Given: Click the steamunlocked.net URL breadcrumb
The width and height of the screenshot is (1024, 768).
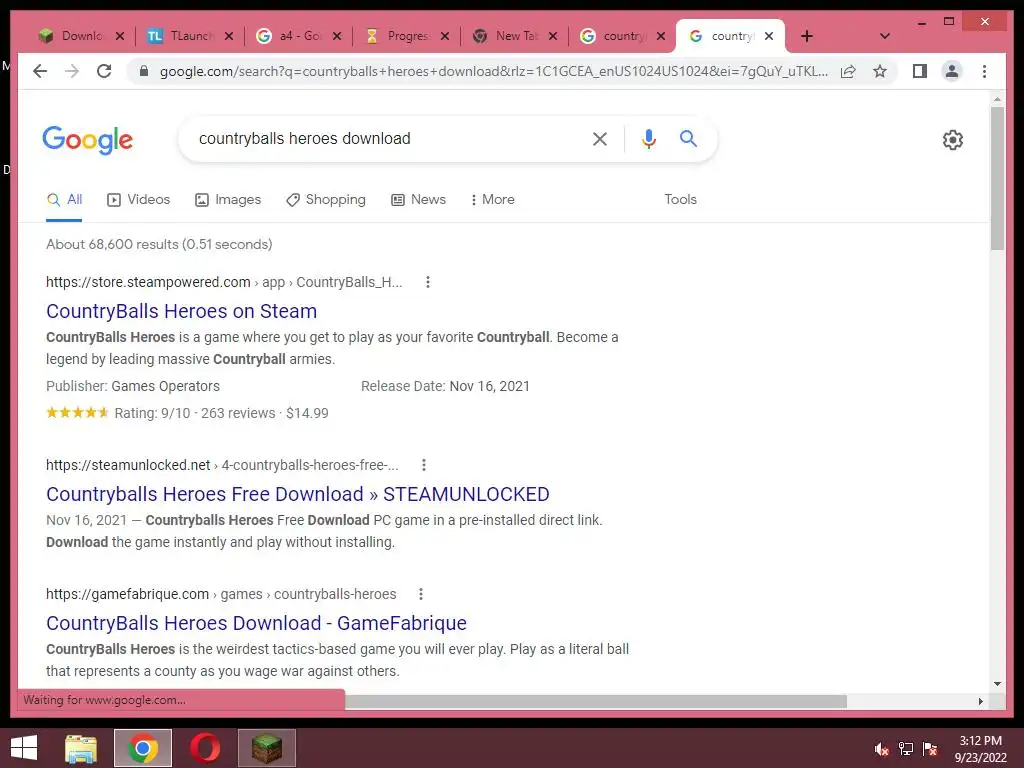Looking at the screenshot, I should (222, 465).
